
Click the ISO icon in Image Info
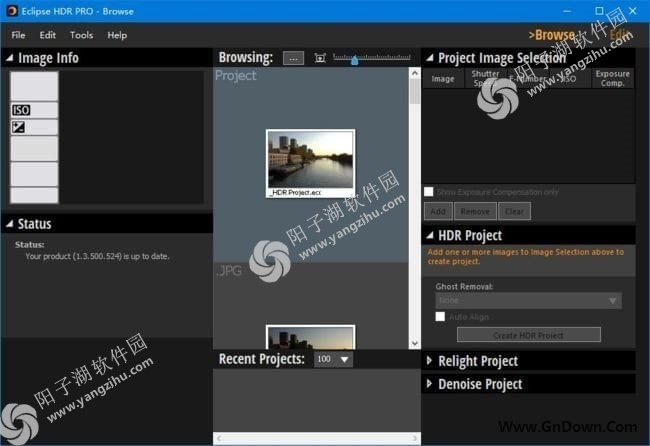[21, 110]
